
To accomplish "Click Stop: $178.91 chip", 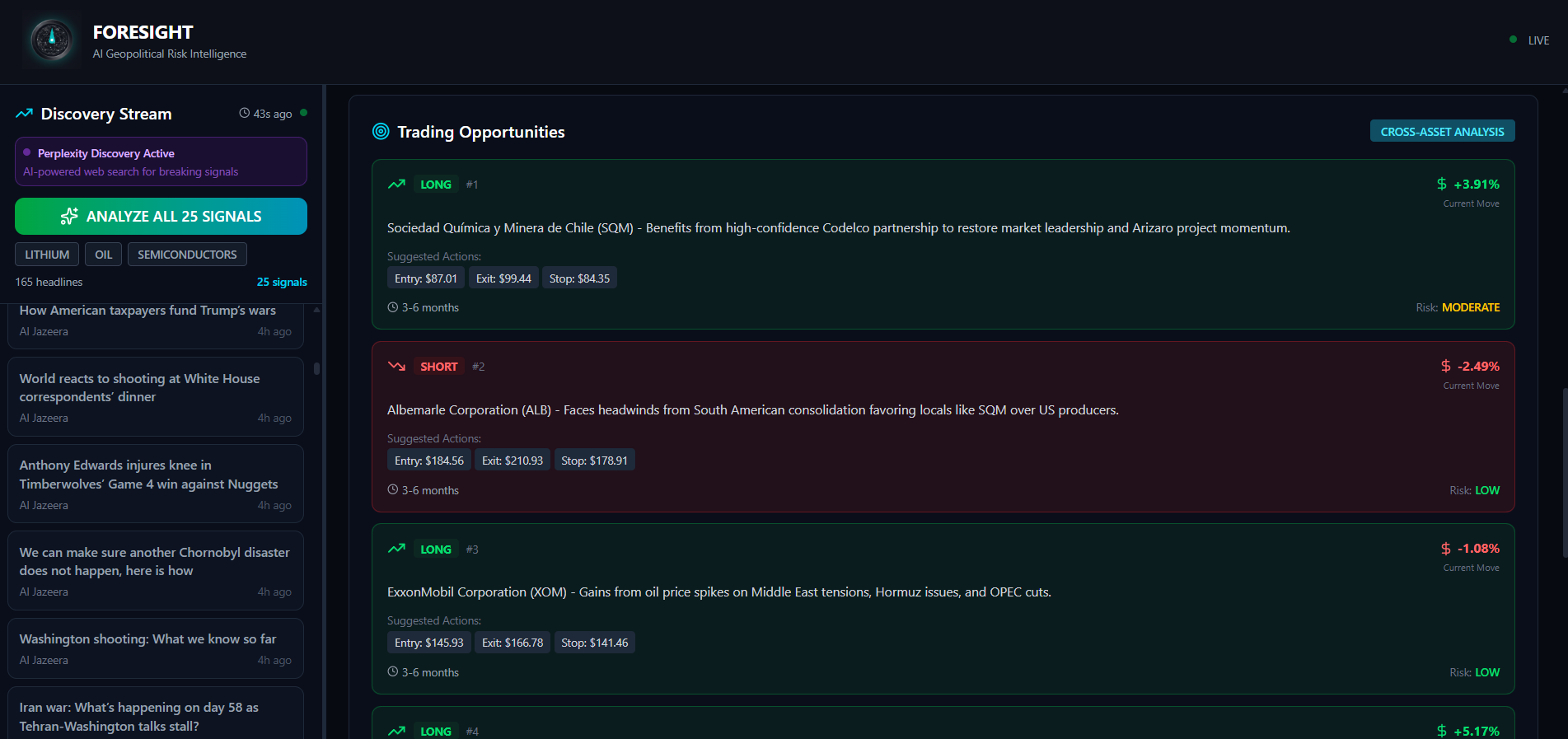I will 594,460.
